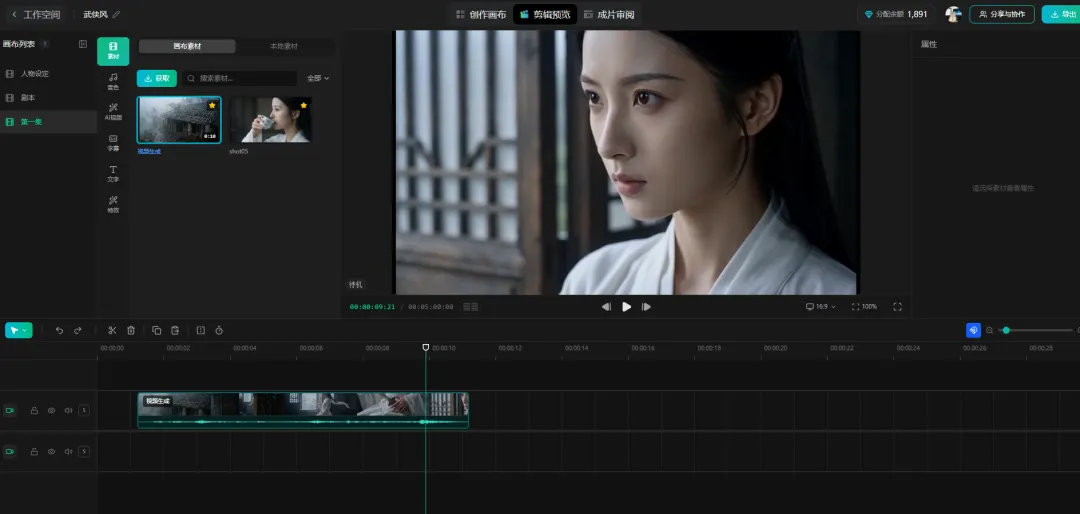Switch to the 成片审阅 tab
The image size is (1080, 514).
609,14
